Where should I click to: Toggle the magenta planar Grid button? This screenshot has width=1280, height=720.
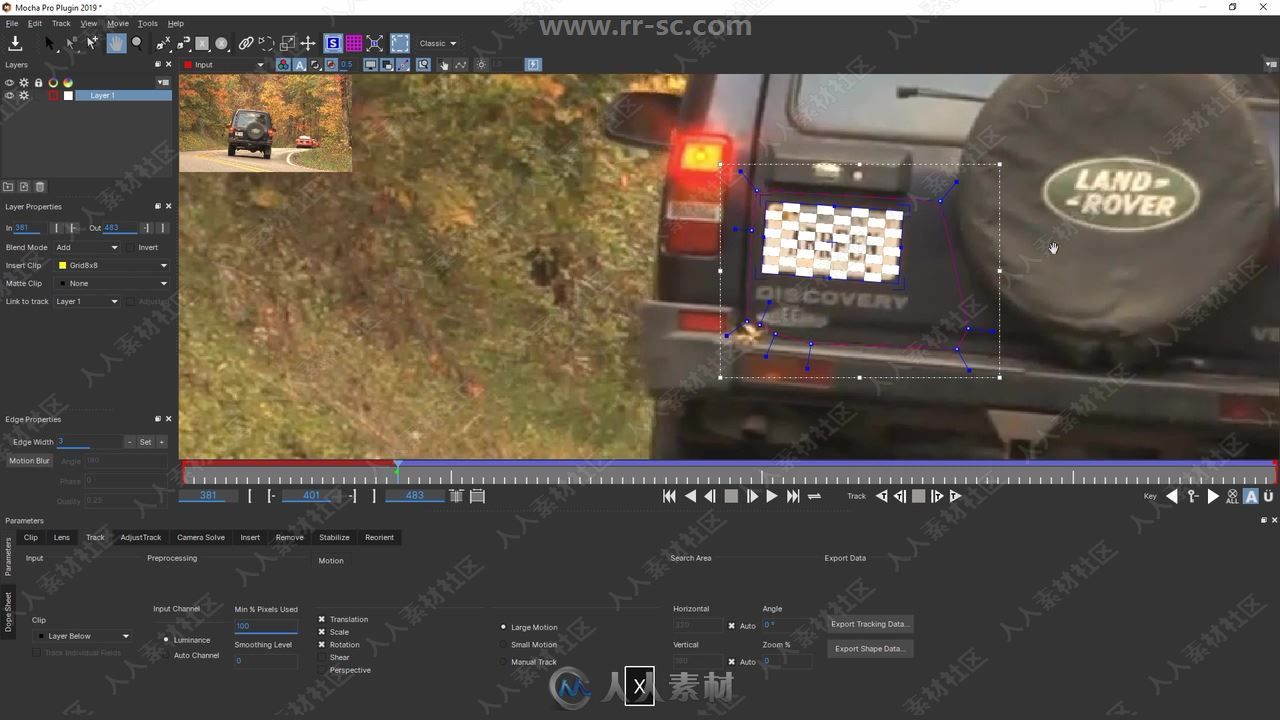[x=354, y=43]
